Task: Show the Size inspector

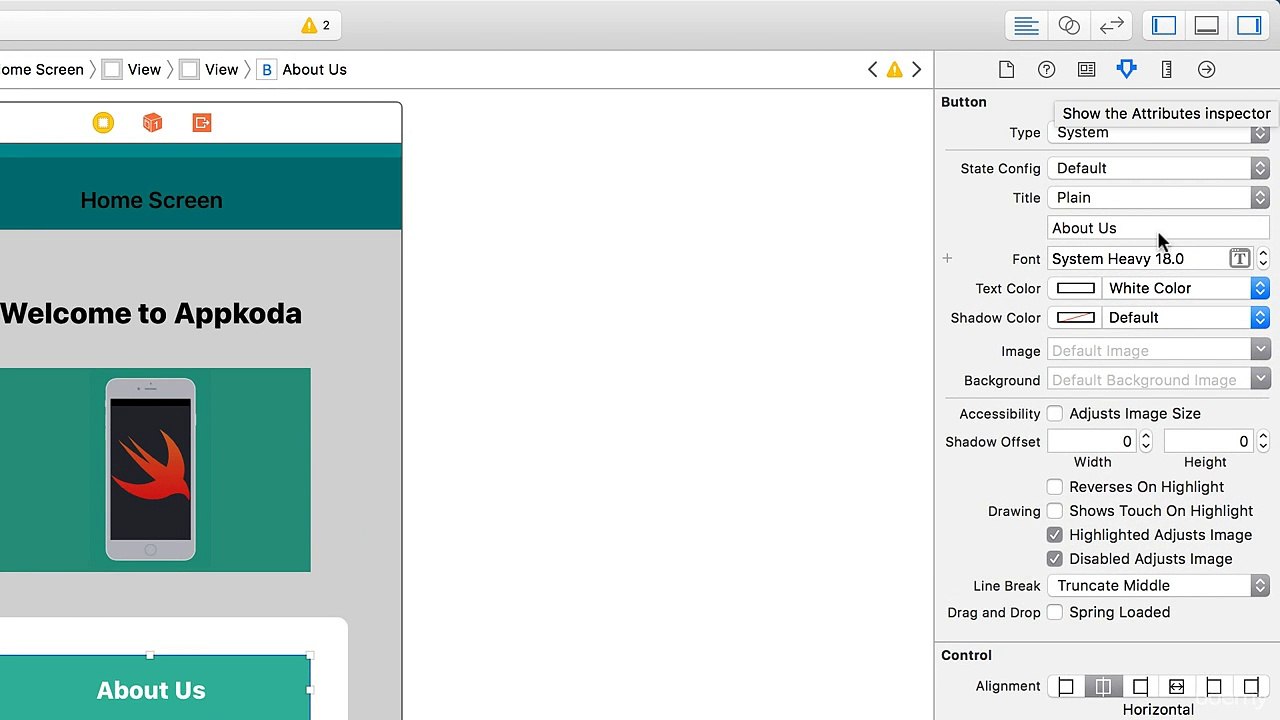Action: (1166, 69)
